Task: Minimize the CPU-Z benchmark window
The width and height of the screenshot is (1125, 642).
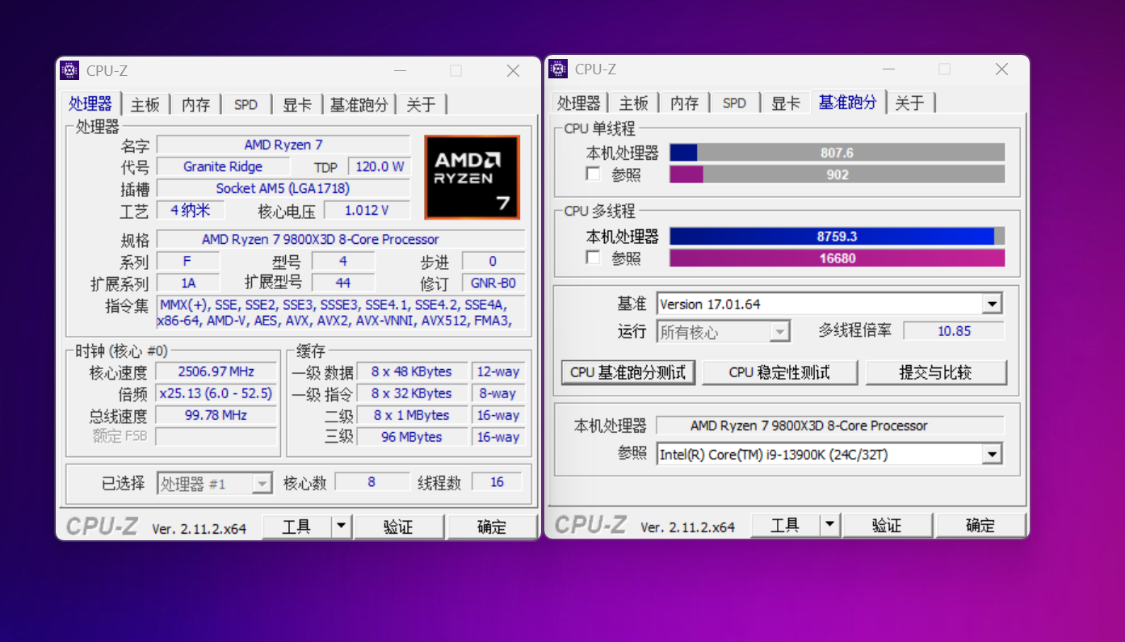Action: click(x=889, y=69)
